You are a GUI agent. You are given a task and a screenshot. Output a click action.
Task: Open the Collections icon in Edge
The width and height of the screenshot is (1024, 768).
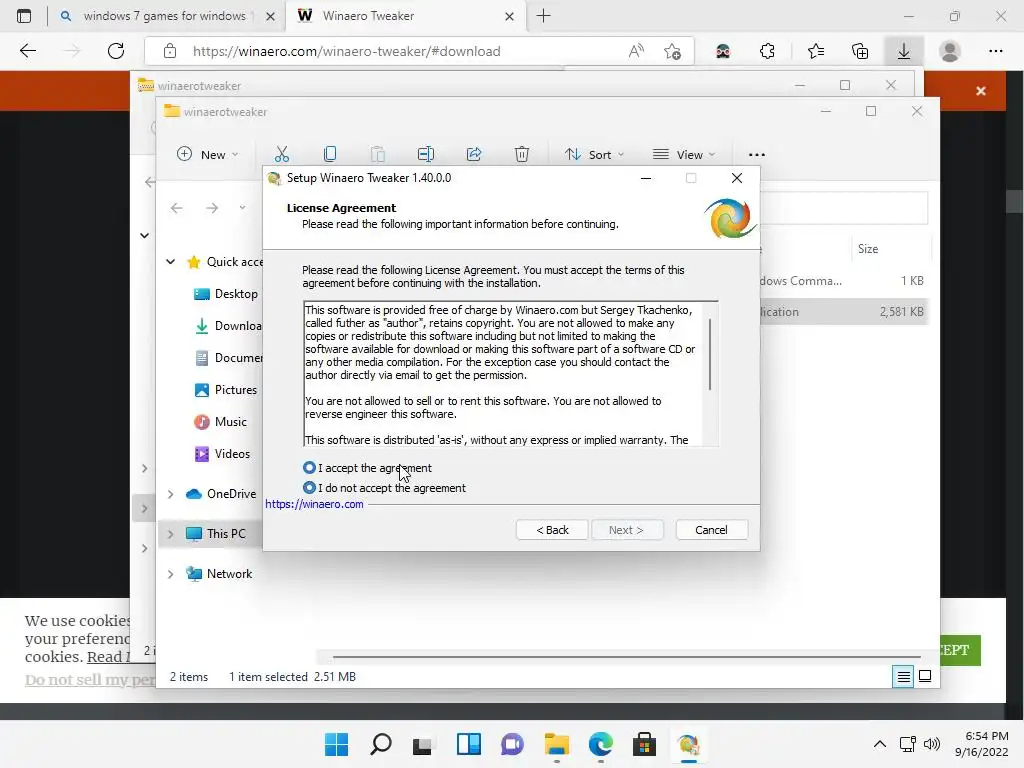click(860, 51)
